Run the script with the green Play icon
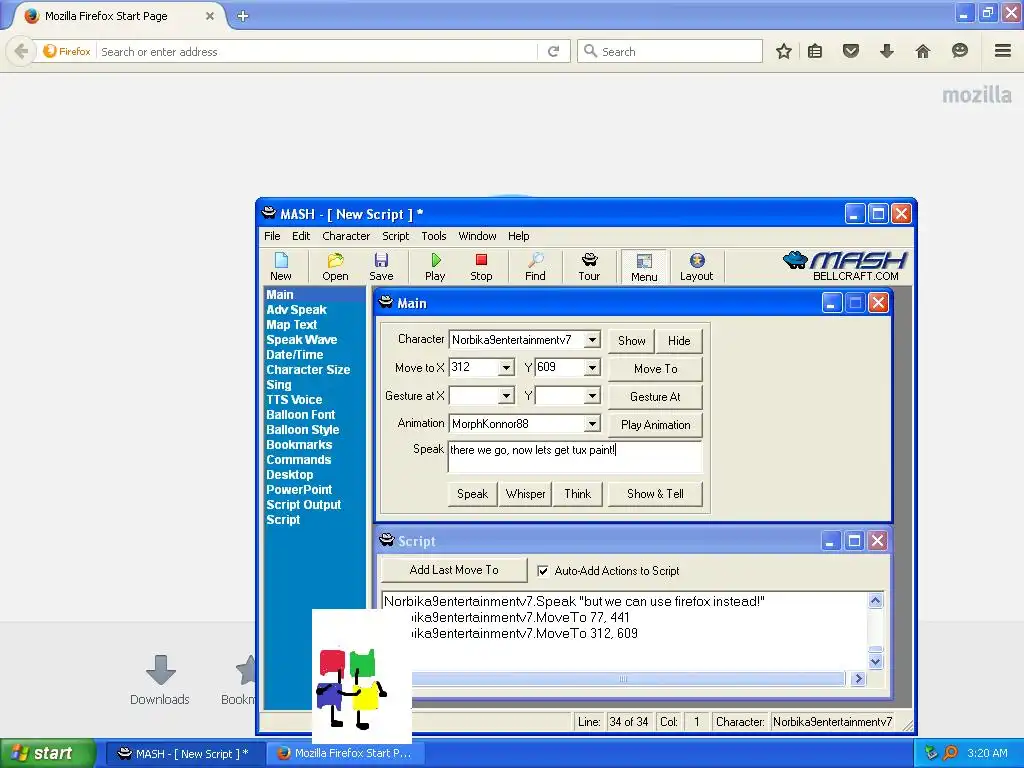1024x768 pixels. (x=435, y=266)
